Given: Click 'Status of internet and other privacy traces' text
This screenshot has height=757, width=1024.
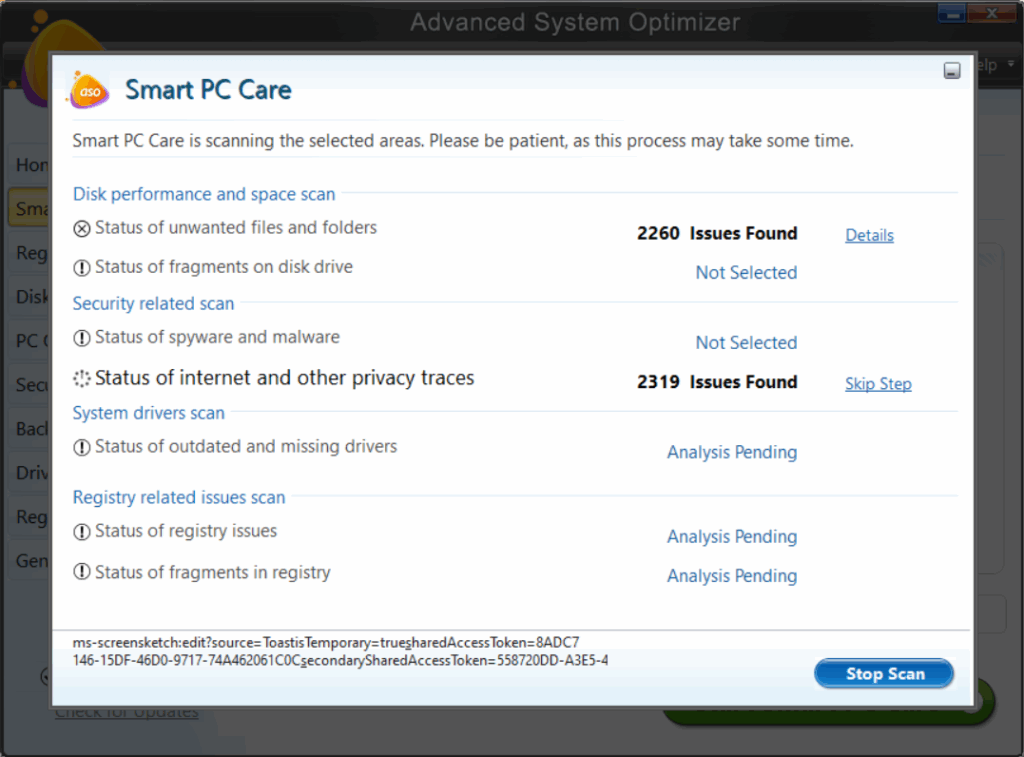Looking at the screenshot, I should (285, 378).
